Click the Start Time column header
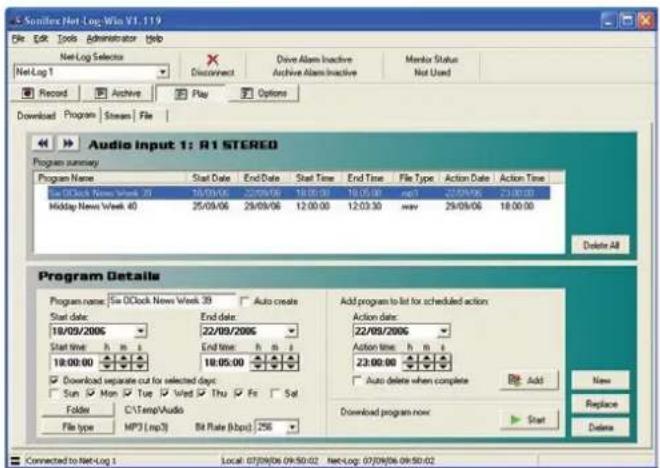This screenshot has height=468, width=660. coord(316,178)
